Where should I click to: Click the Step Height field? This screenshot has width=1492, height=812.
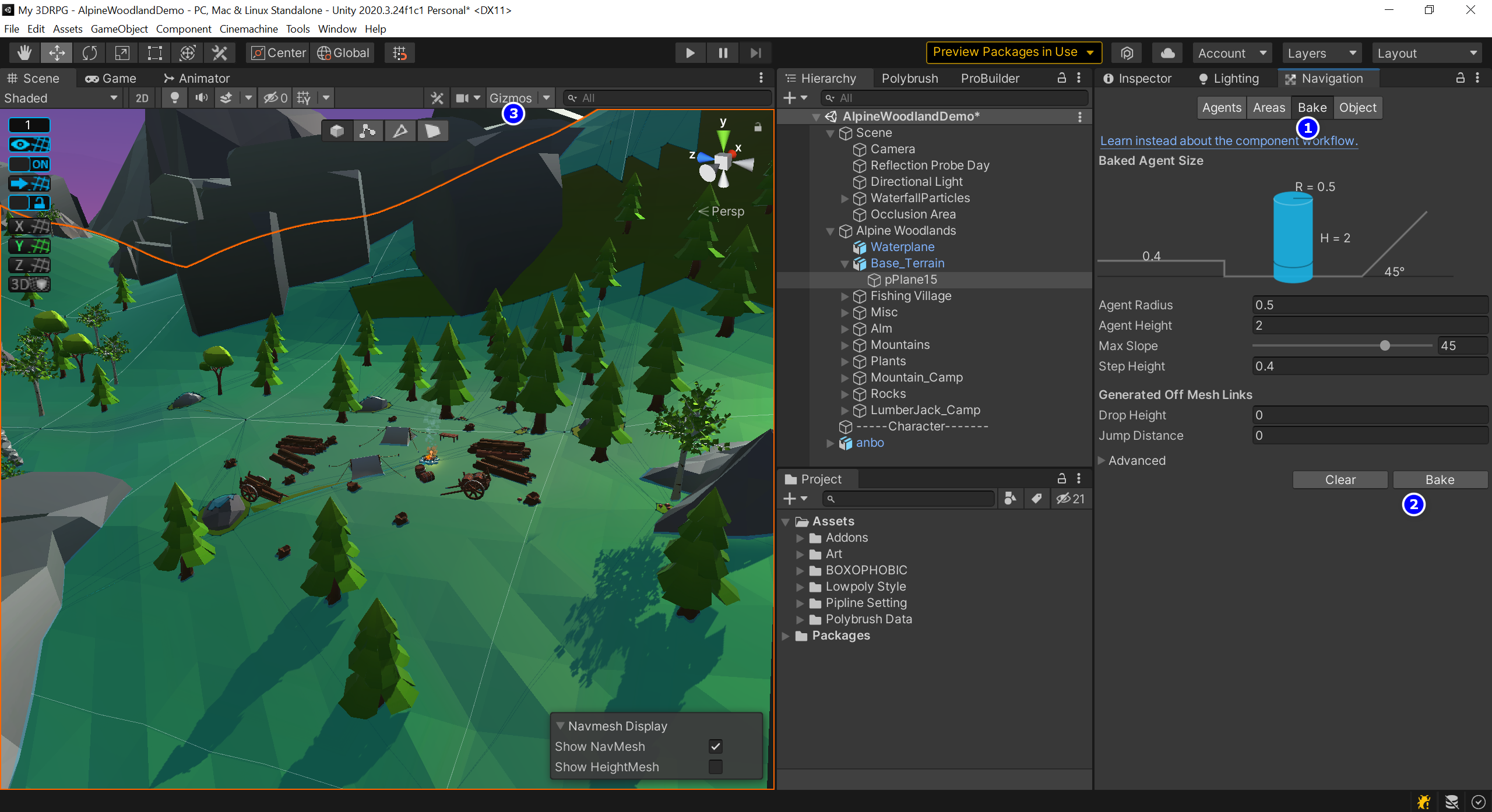(x=1370, y=366)
